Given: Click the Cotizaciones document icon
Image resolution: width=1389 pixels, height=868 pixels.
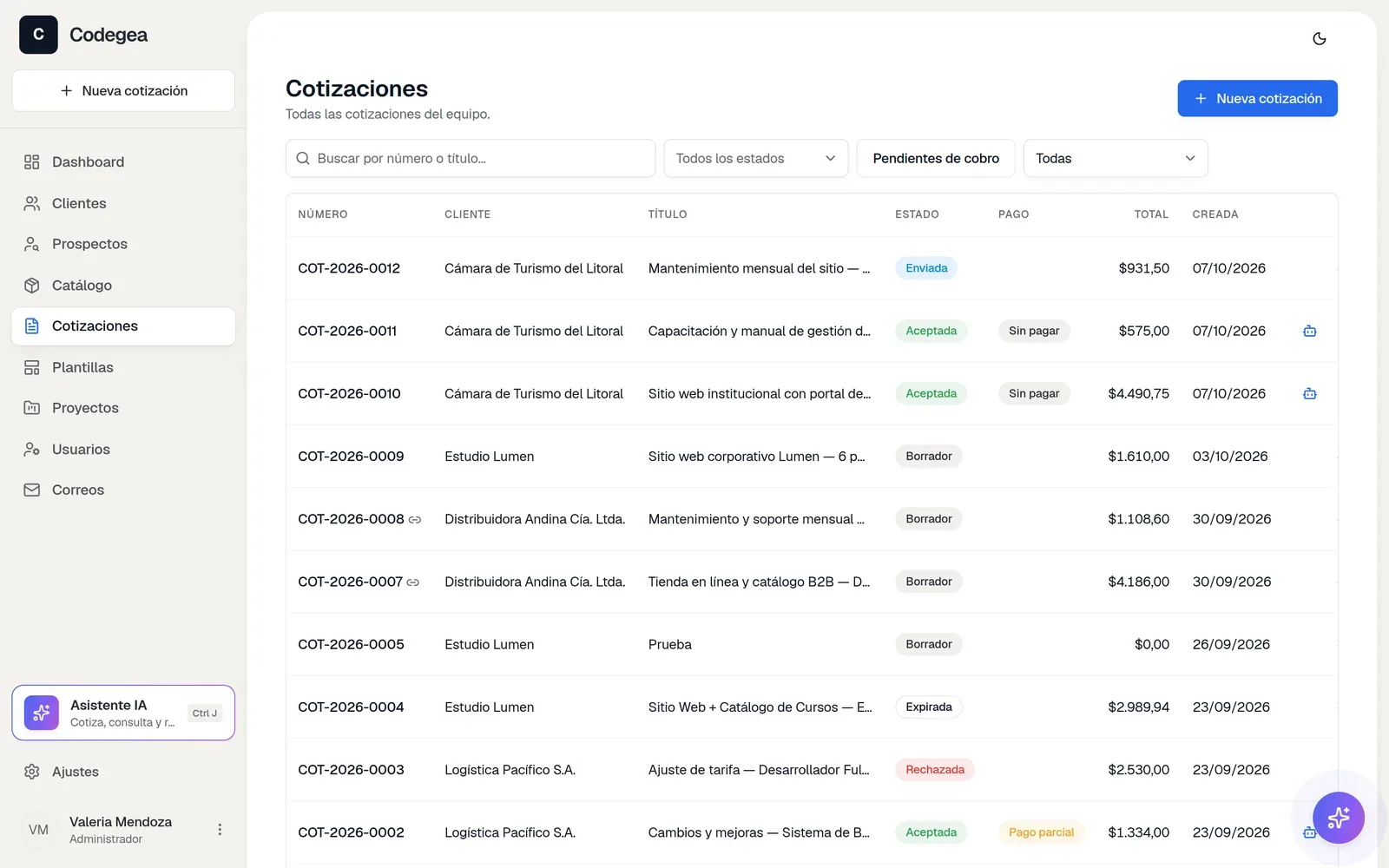Looking at the screenshot, I should (32, 326).
